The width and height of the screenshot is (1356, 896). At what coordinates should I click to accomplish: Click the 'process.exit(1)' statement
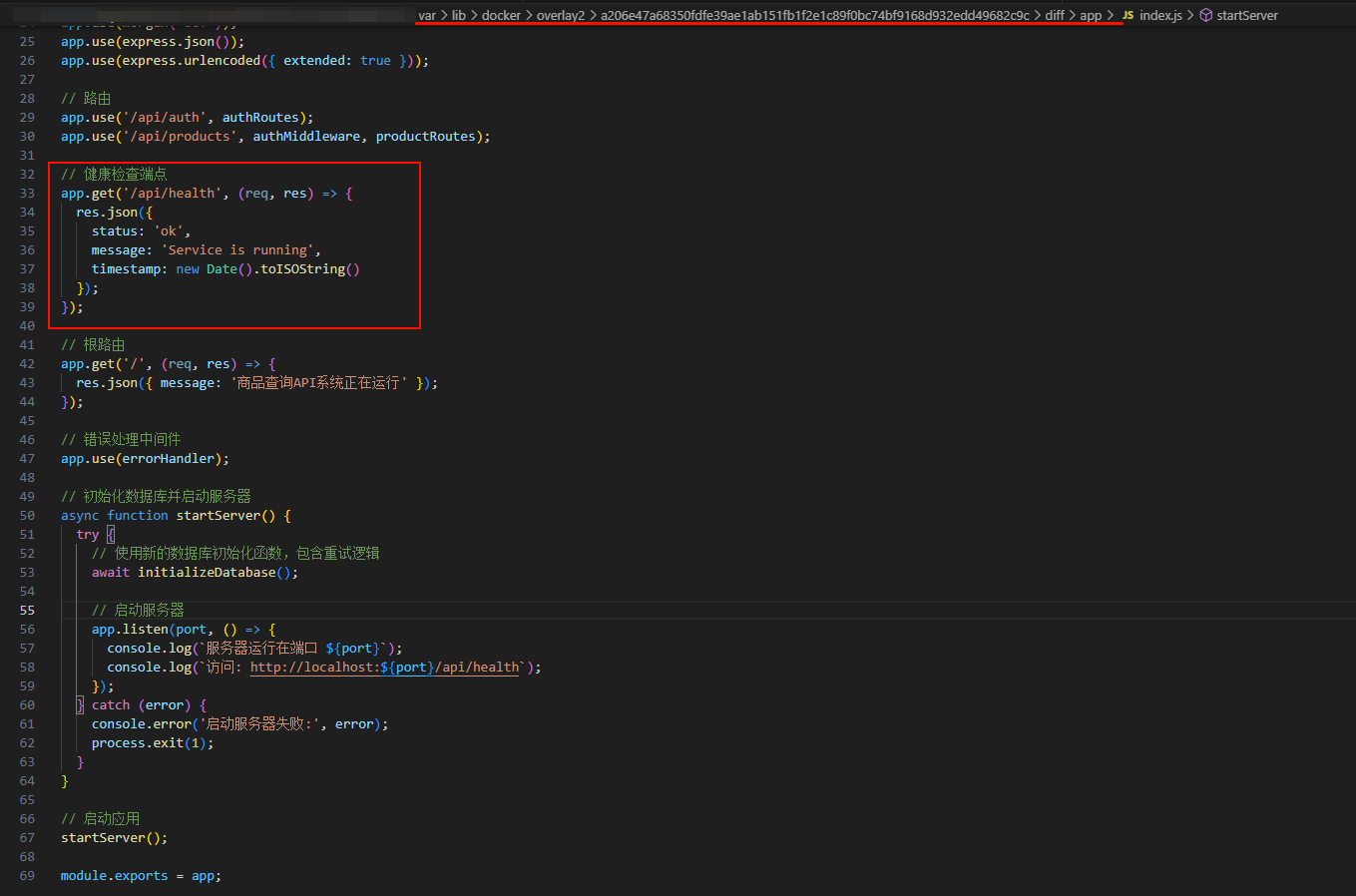click(x=152, y=743)
